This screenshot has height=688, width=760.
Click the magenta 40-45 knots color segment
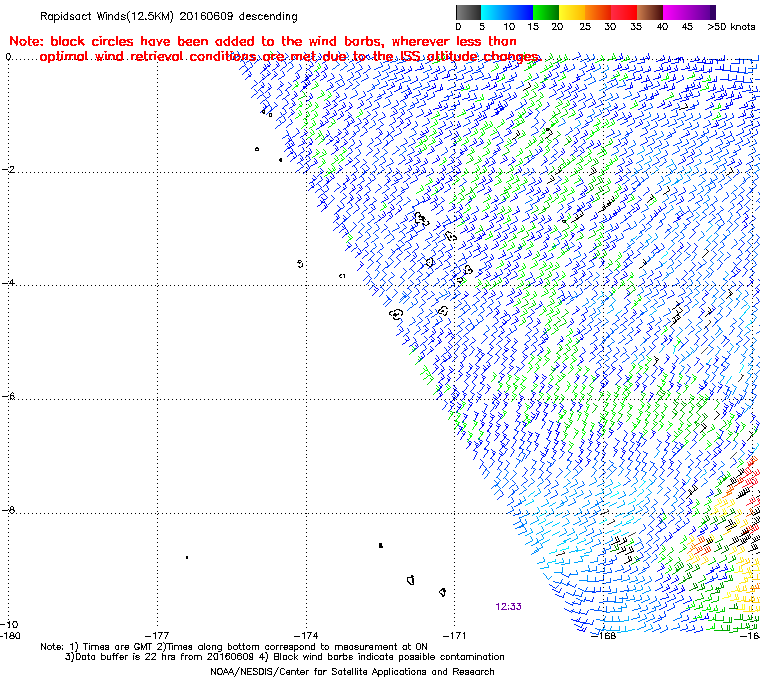point(676,13)
